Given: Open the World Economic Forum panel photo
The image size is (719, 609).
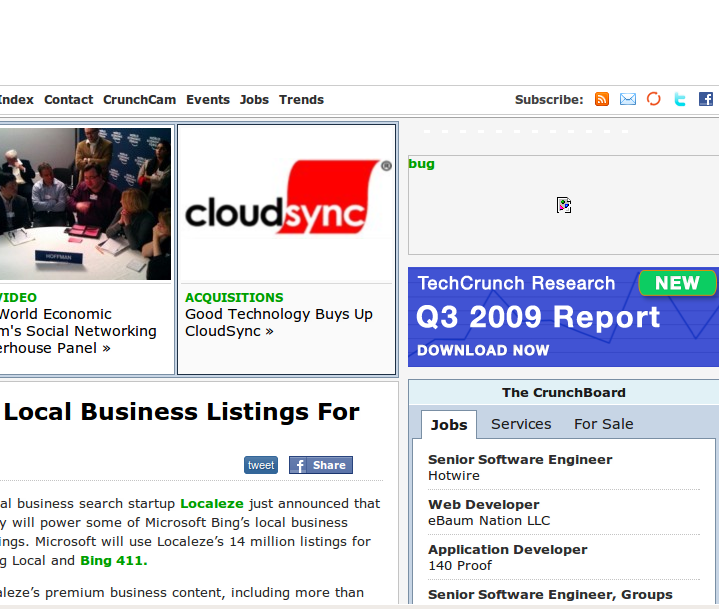Looking at the screenshot, I should point(85,204).
